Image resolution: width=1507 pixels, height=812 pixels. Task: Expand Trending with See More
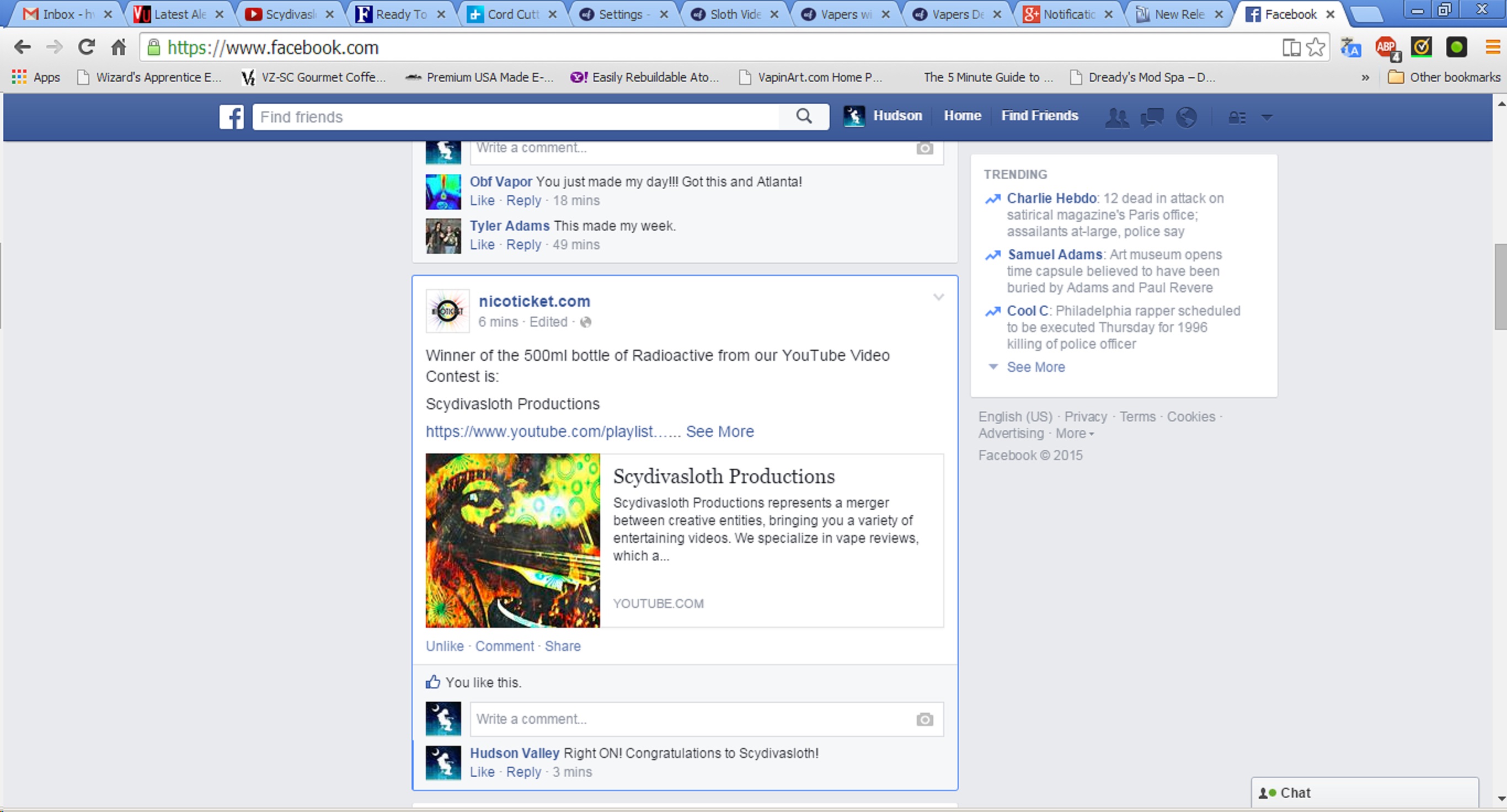tap(1035, 367)
